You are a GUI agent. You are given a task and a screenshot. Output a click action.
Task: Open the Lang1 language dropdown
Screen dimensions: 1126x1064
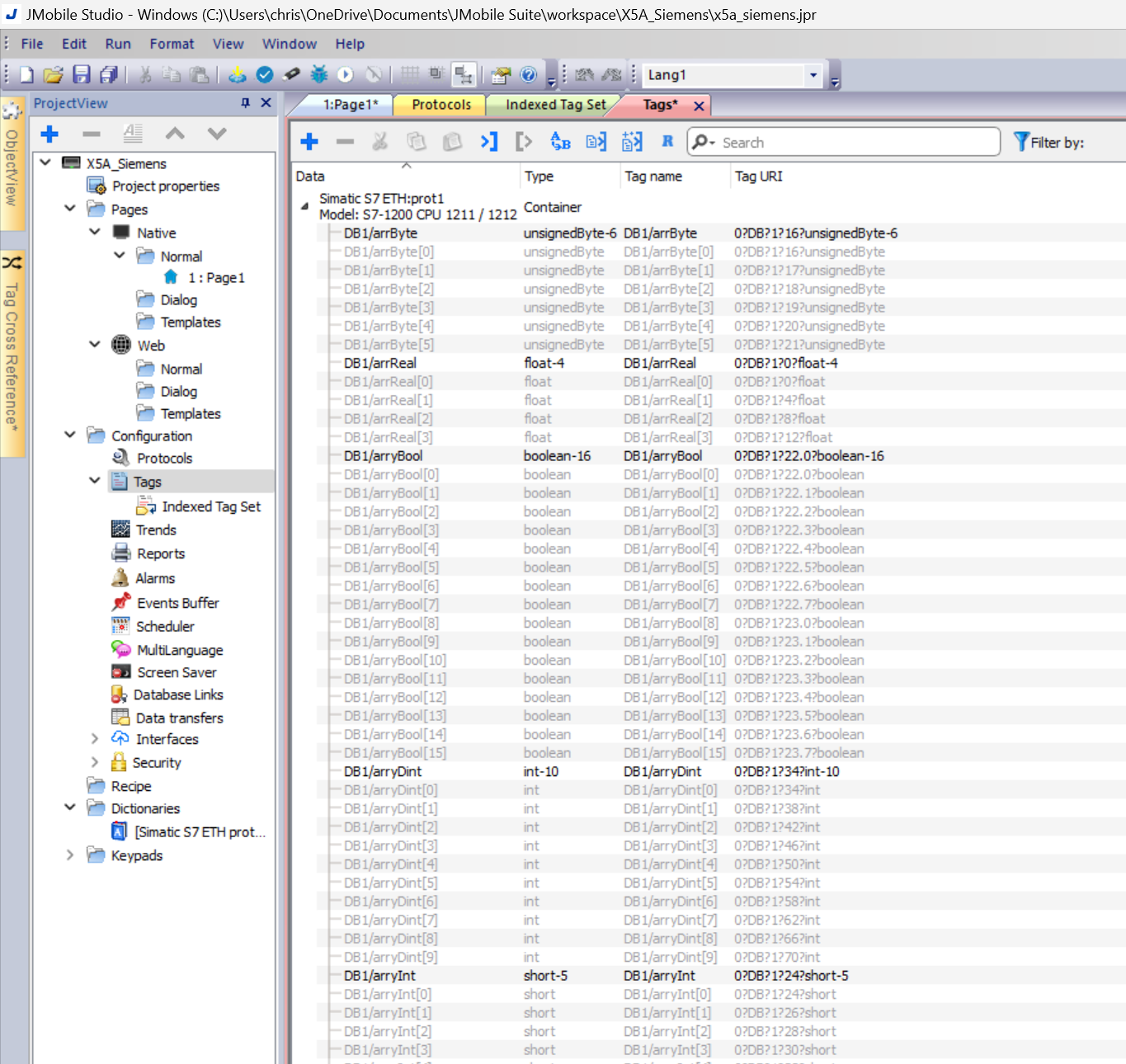point(813,75)
